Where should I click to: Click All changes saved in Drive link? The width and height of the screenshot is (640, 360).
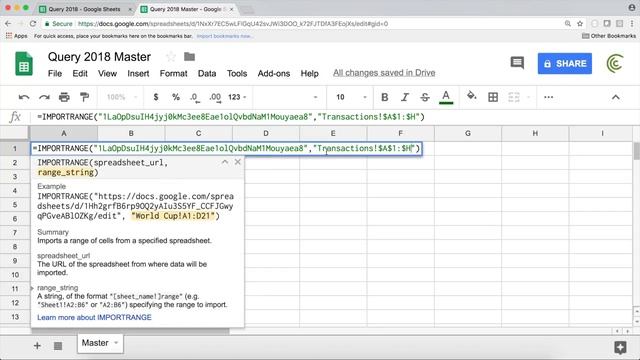pos(384,73)
